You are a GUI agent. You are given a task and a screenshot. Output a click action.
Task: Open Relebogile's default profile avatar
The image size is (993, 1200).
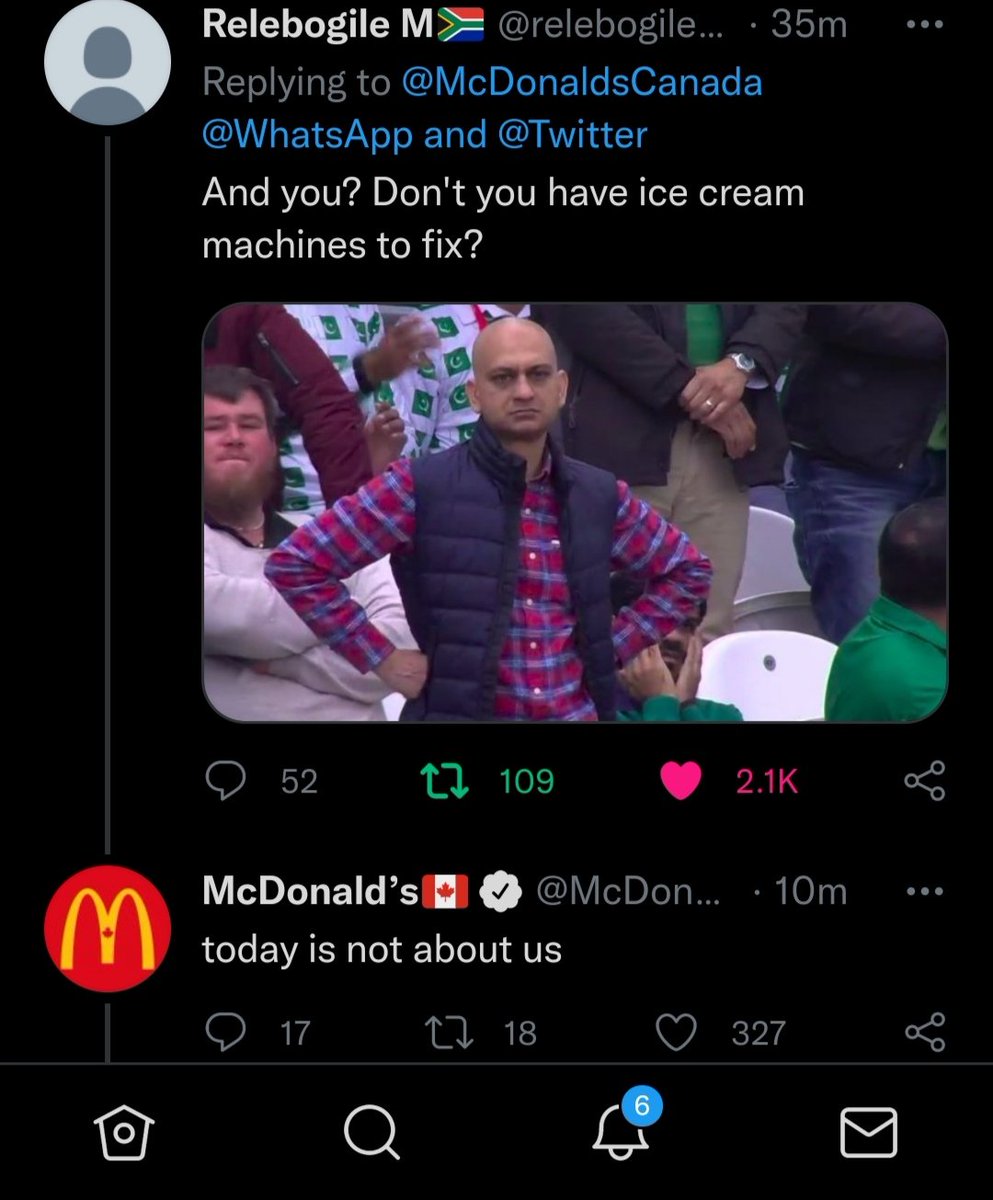(x=107, y=61)
